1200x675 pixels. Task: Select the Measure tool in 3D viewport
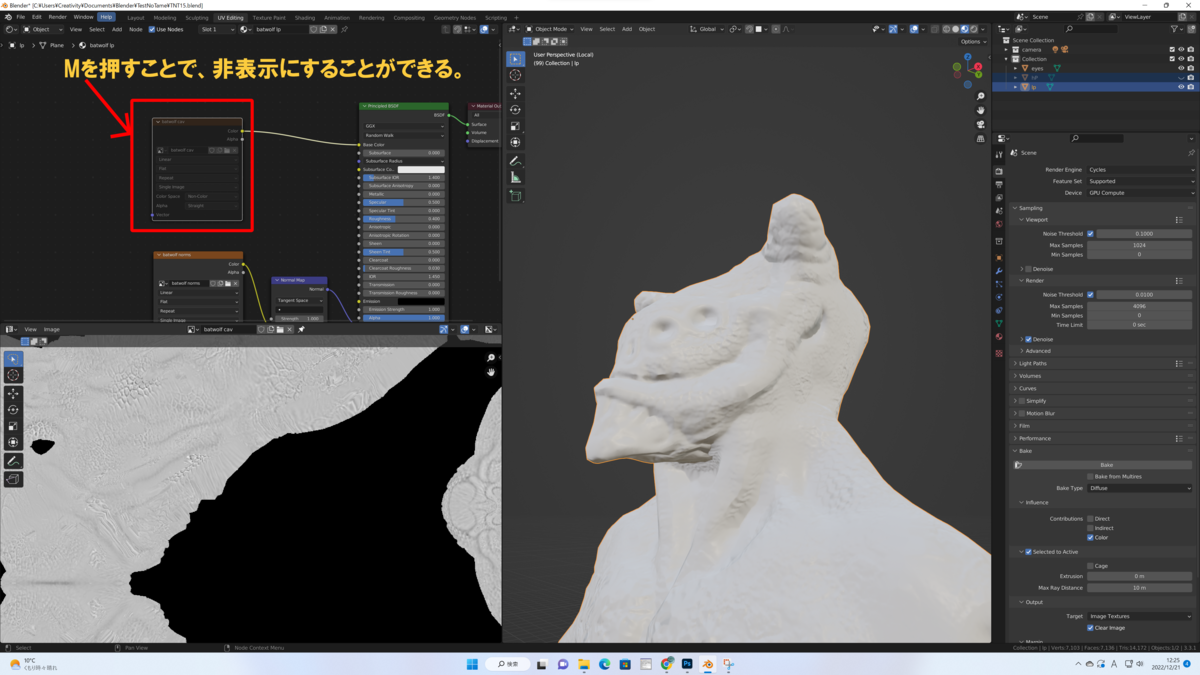coord(515,177)
